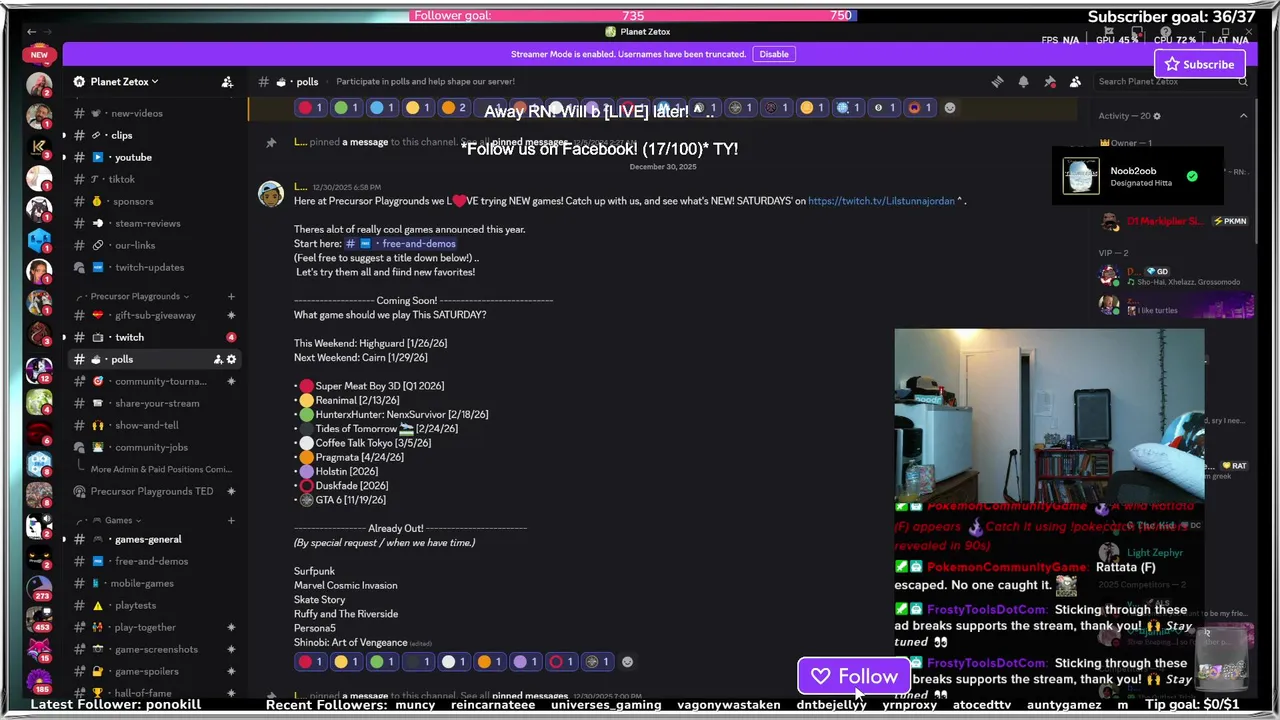Follow the free-and-demos channel mention in message
Viewport: 1280px width, 720px height.
(x=400, y=243)
